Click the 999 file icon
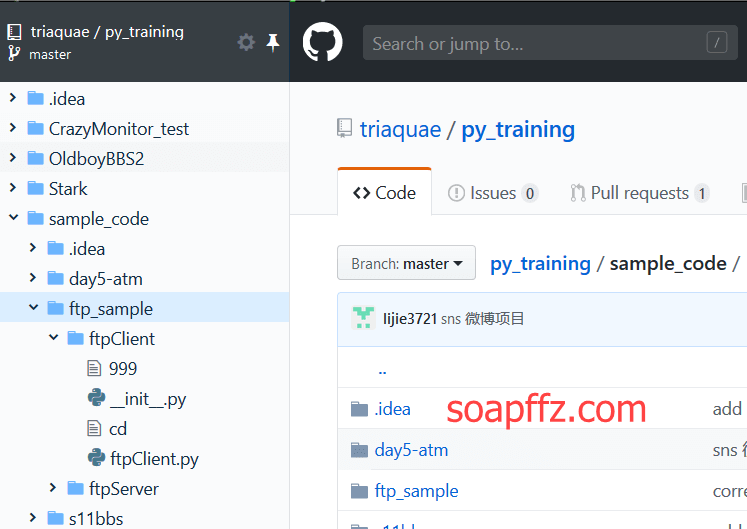The width and height of the screenshot is (747, 529). 94,368
